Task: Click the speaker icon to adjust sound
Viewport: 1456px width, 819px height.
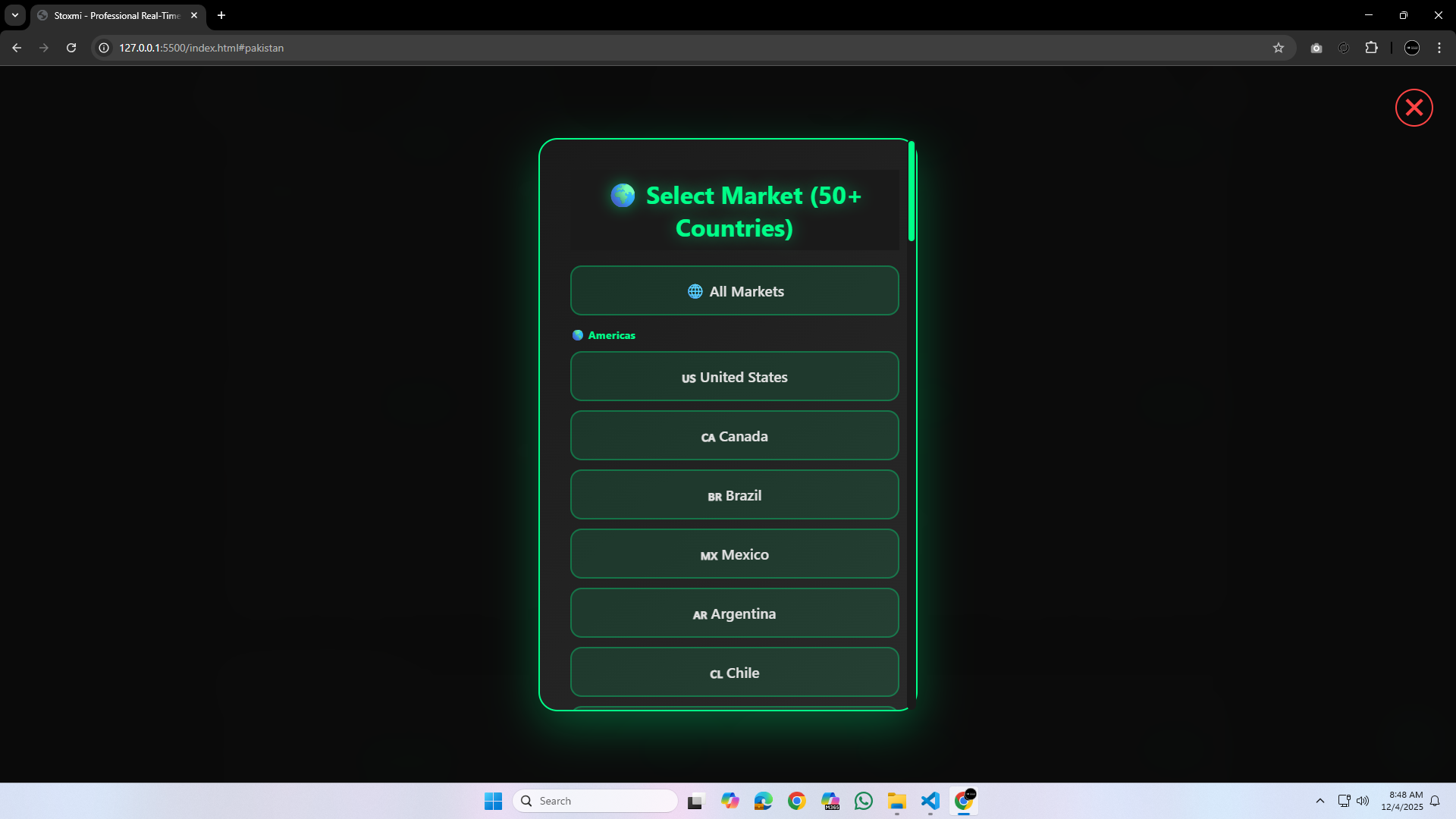Action: coord(1363,800)
